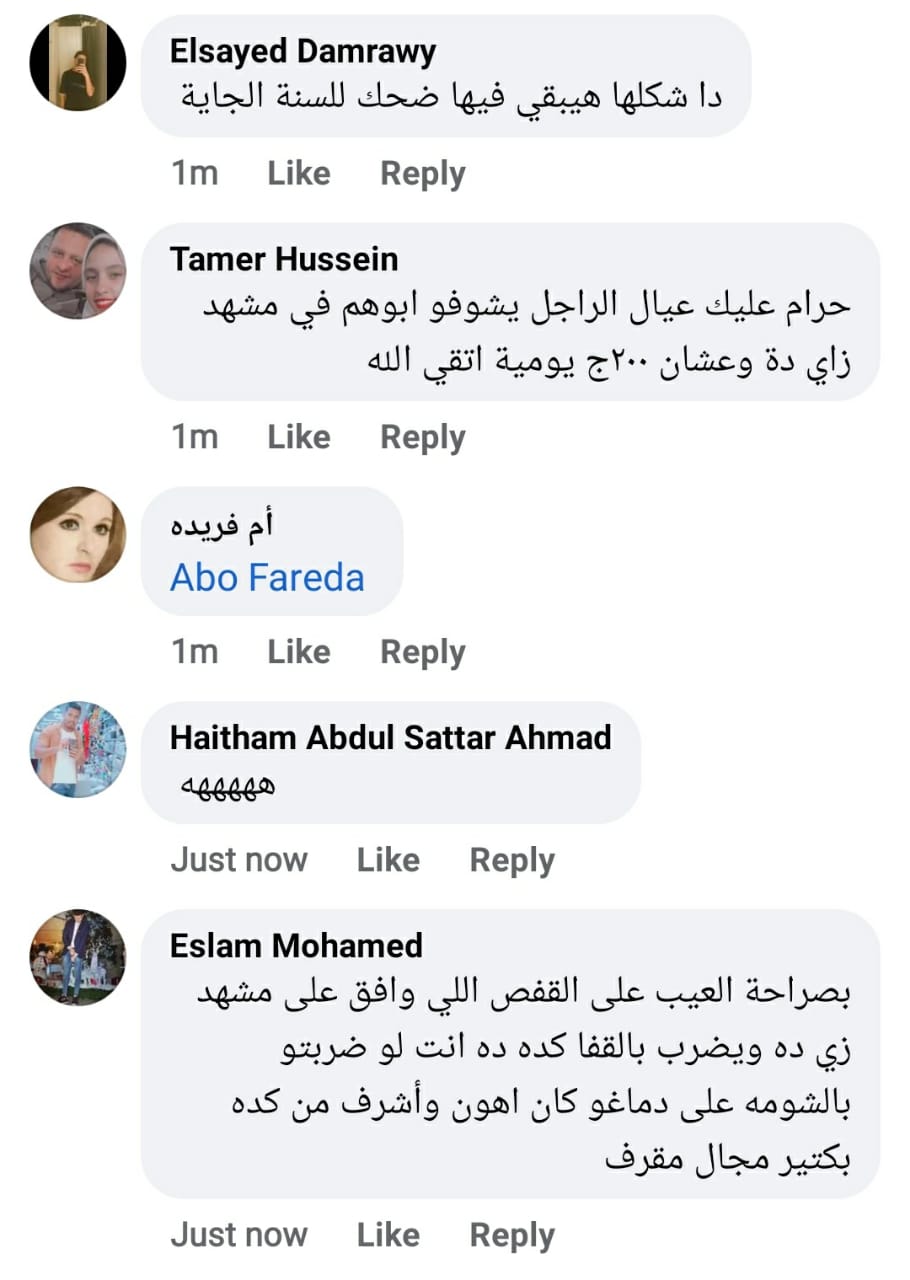Screen dimensions: 910x1280
Task: Open Haitham Abdul Sattar Ahmad's avatar
Action: point(78,749)
